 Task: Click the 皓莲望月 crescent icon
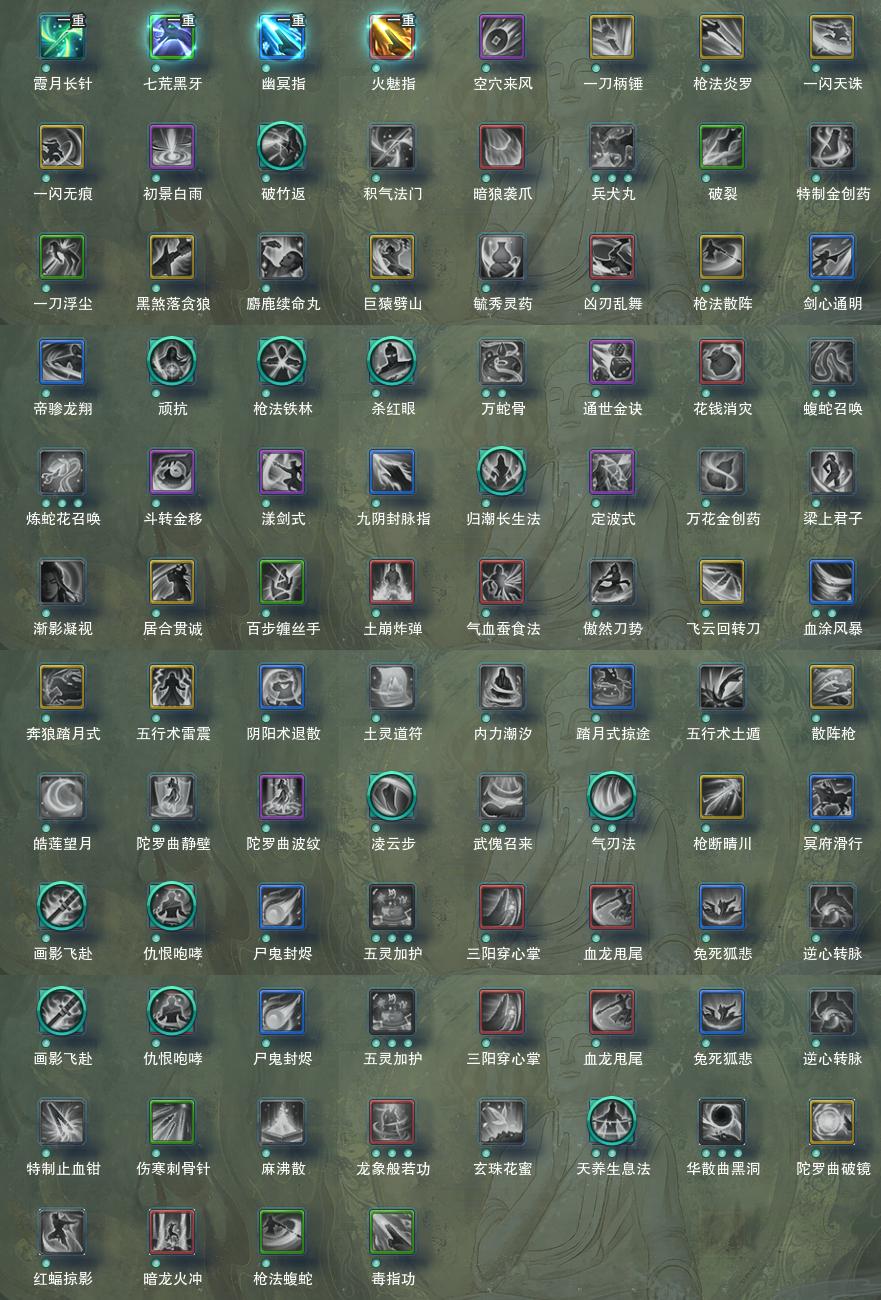[x=62, y=797]
